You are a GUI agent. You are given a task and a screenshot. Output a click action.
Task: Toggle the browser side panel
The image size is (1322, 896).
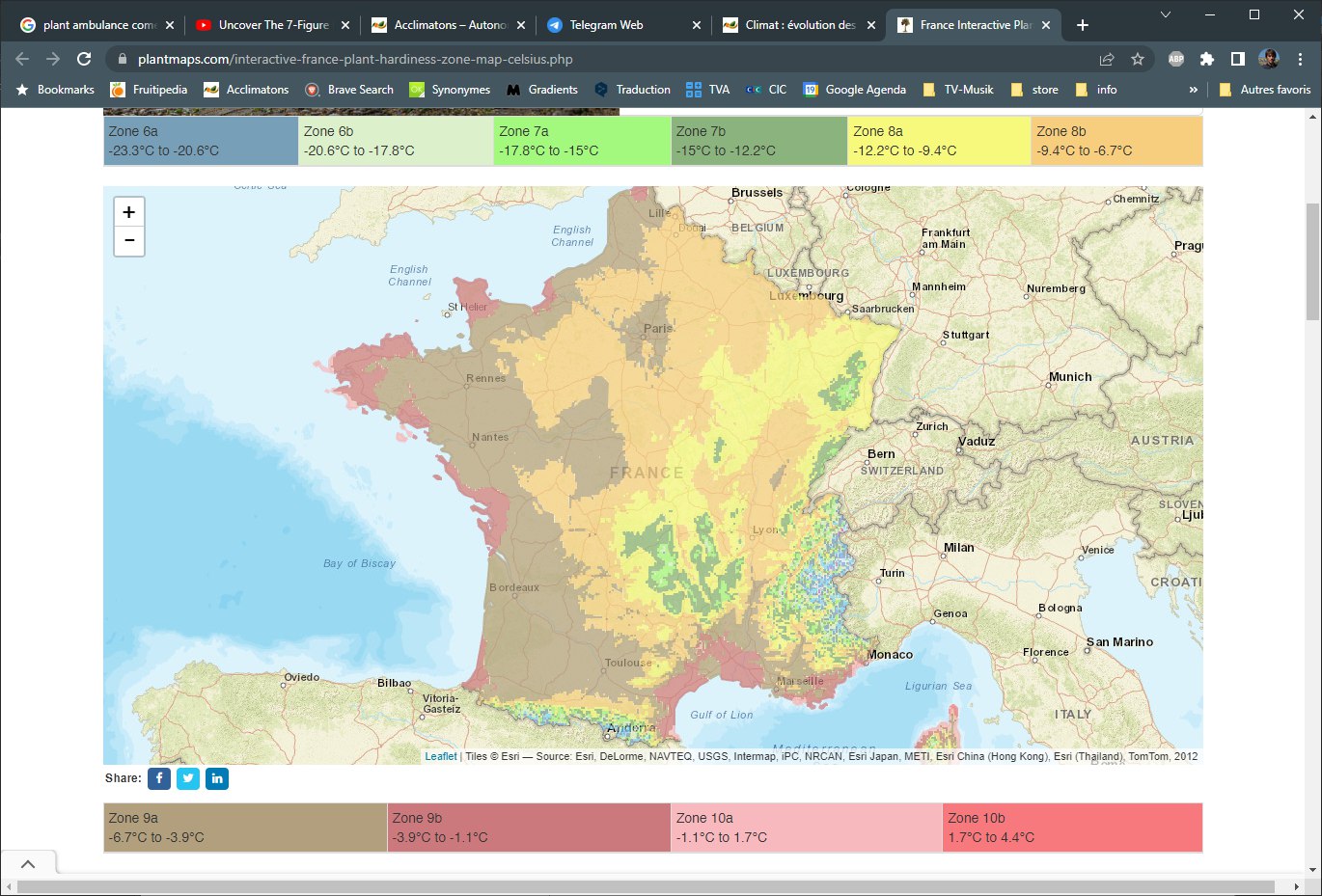tap(1237, 59)
